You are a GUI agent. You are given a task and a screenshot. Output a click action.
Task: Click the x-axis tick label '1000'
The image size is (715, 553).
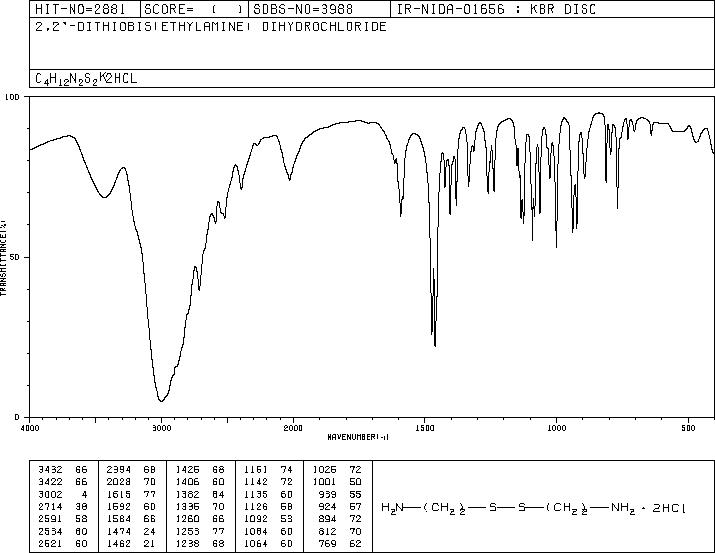tap(556, 428)
